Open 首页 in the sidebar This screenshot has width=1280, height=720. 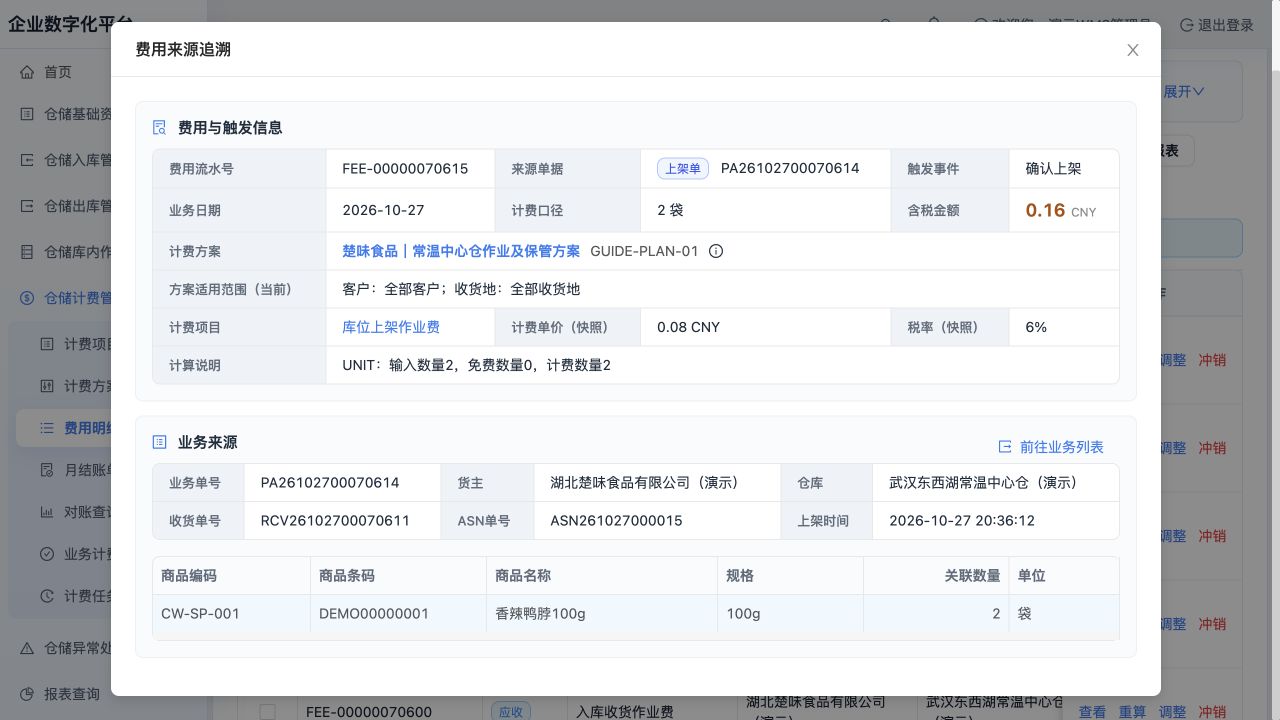tap(58, 72)
